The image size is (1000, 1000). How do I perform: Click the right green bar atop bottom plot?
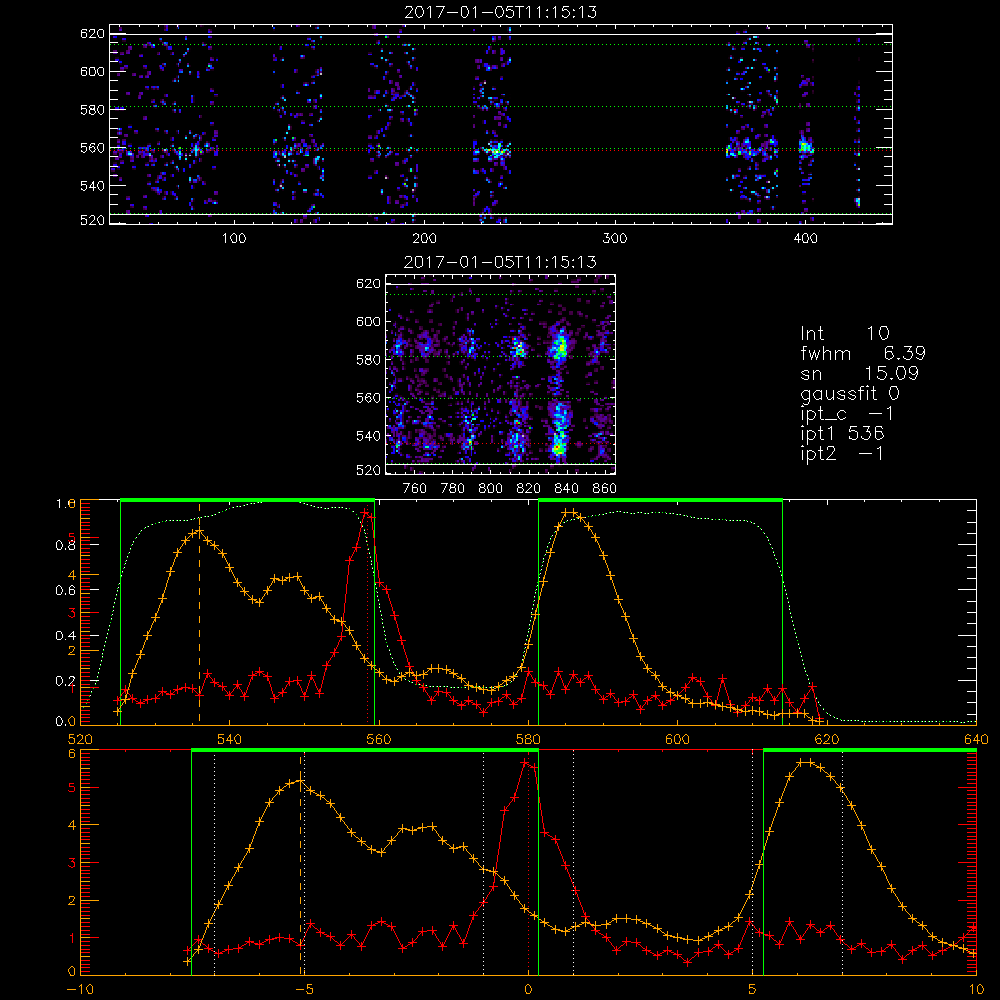point(870,750)
